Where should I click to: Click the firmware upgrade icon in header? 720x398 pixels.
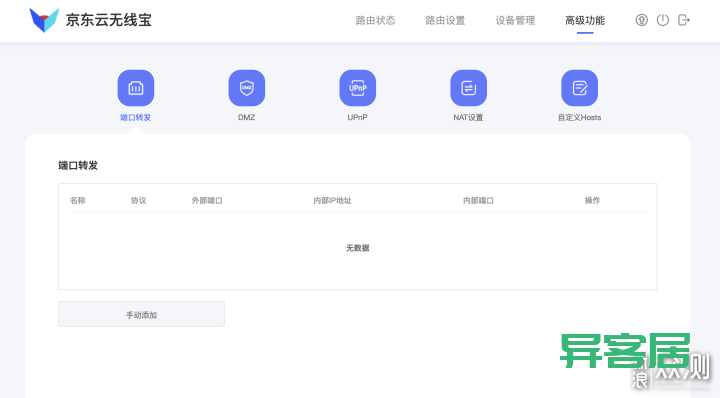[x=641, y=20]
